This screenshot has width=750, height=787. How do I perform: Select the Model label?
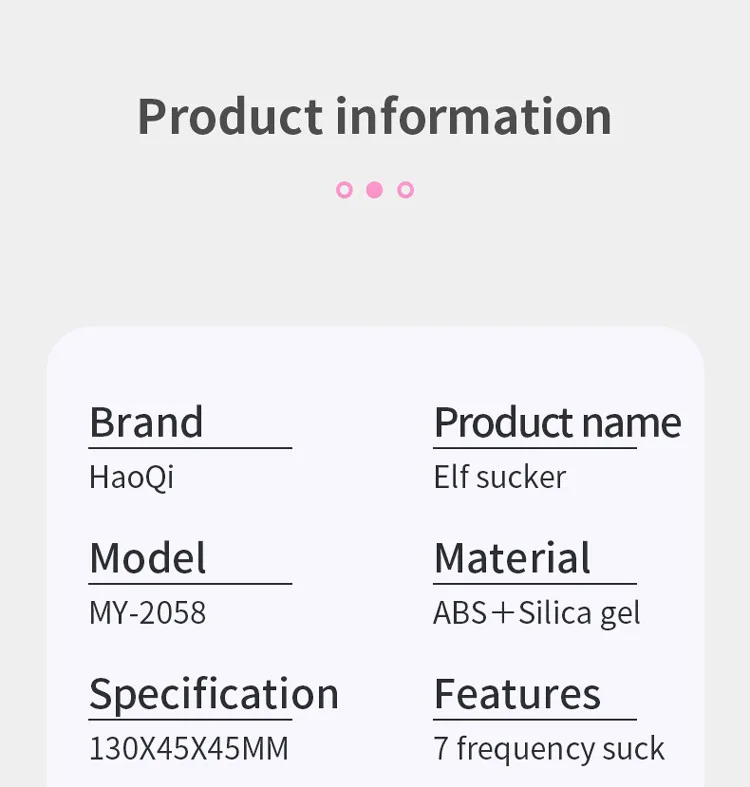148,558
